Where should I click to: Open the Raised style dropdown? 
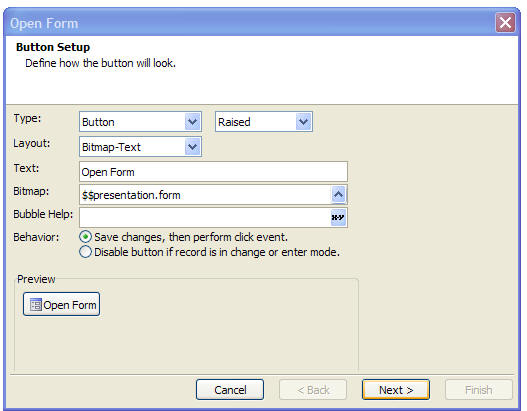[x=303, y=122]
